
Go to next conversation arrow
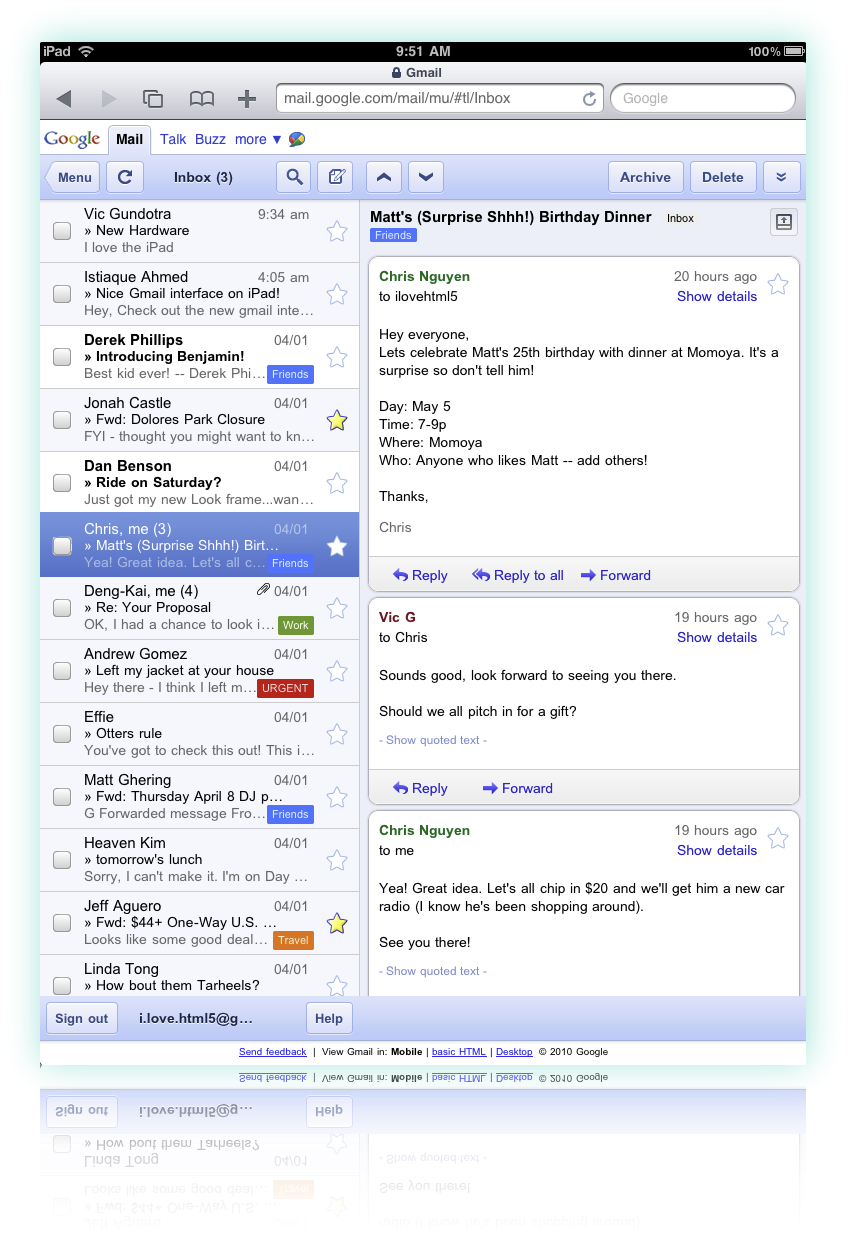click(426, 177)
